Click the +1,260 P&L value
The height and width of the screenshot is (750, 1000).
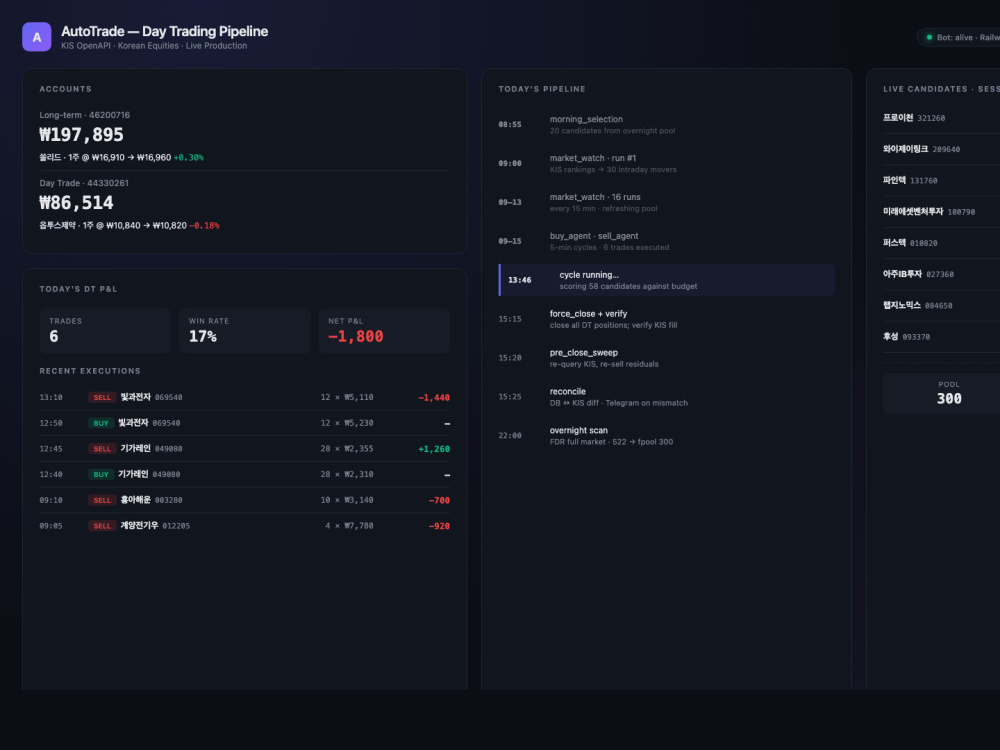[x=434, y=449]
